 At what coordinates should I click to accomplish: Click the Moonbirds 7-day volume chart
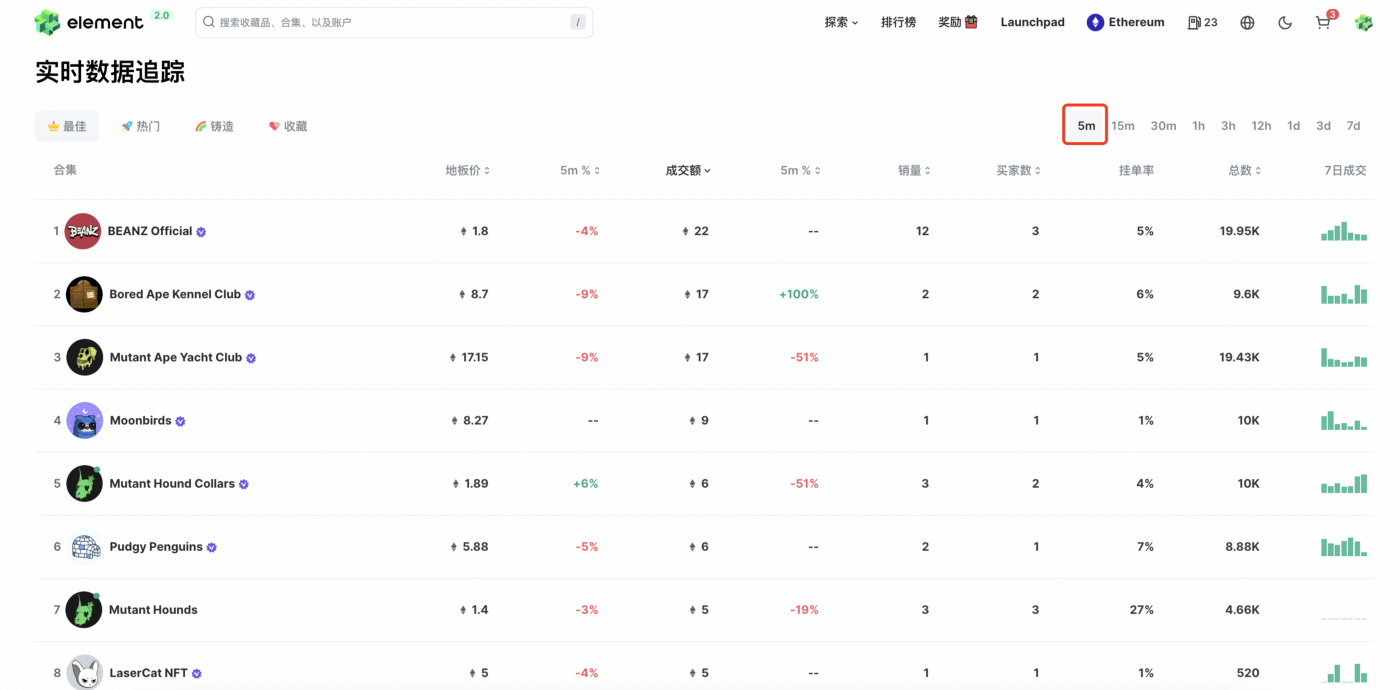coord(1344,420)
